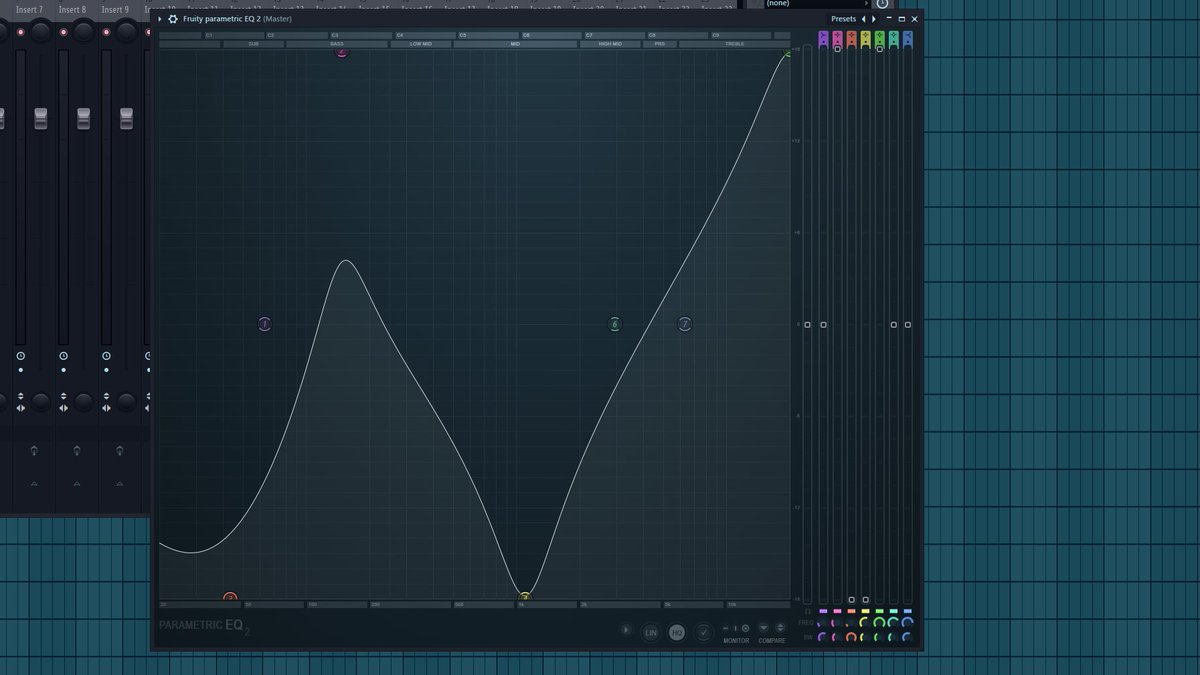Screen dimensions: 1200x675
Task: Toggle LIN linear phase mode
Action: [x=650, y=631]
